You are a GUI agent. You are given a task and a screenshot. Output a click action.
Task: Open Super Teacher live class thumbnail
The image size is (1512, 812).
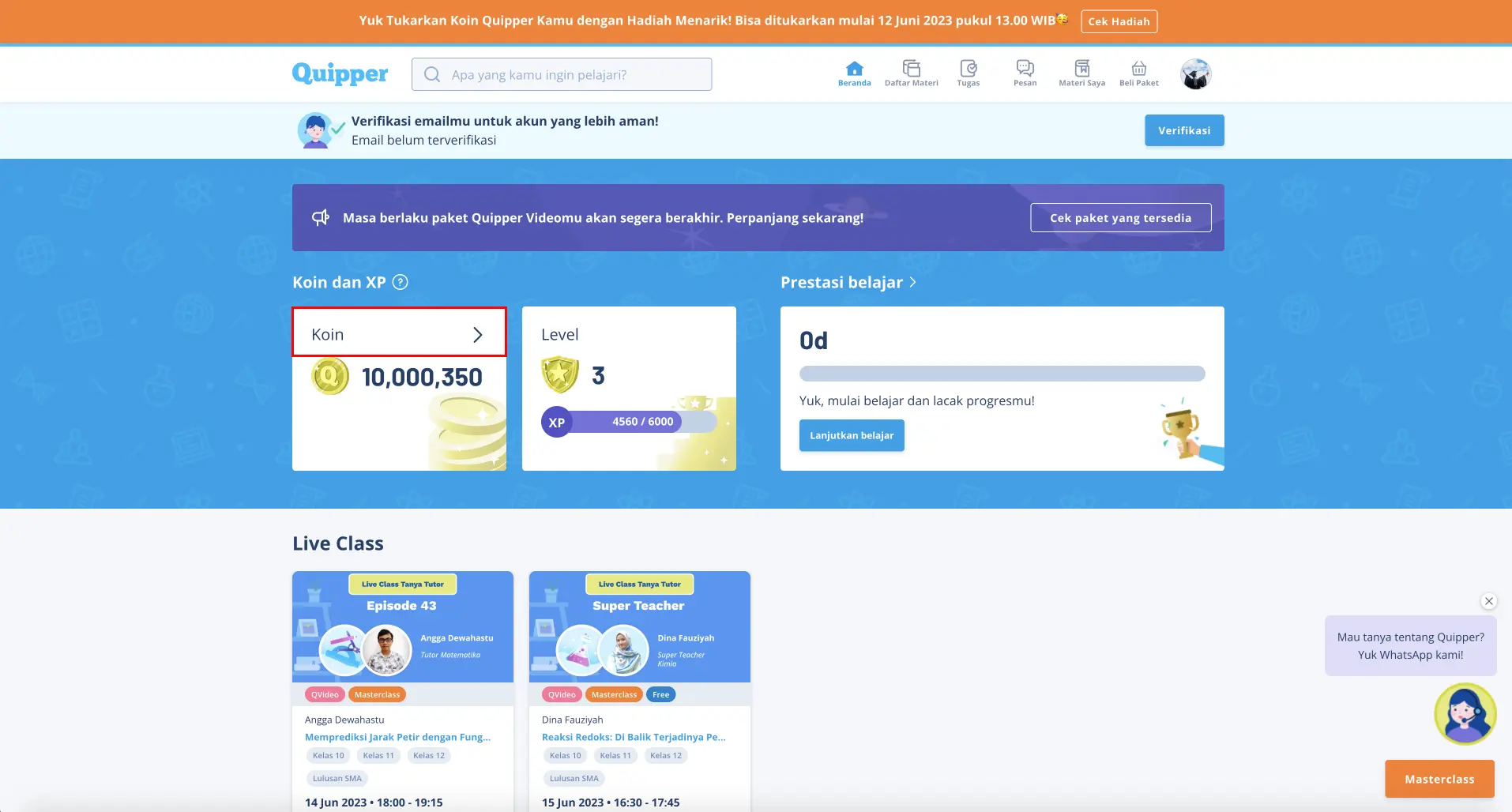click(640, 626)
